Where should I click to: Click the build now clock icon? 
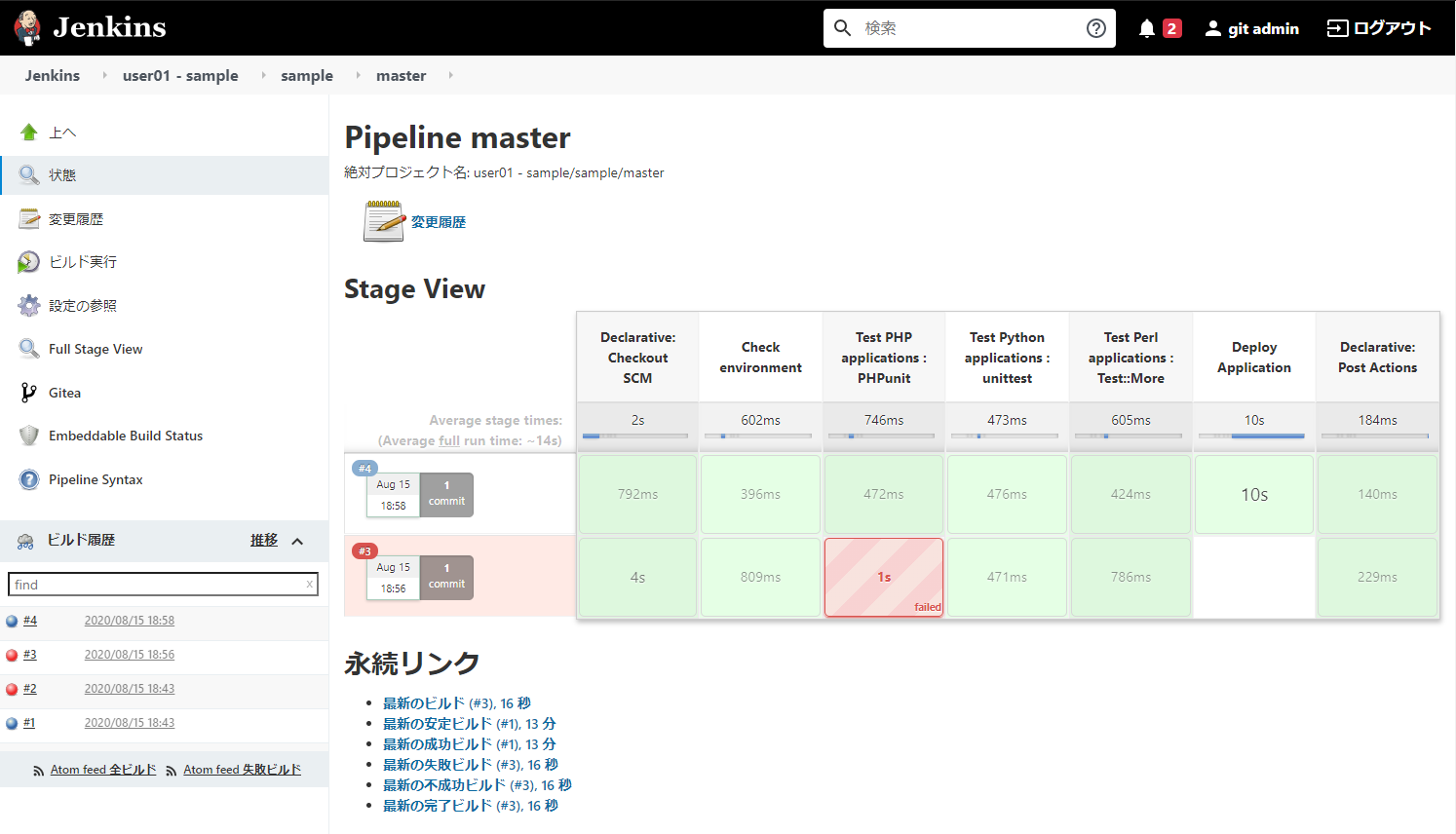(x=29, y=262)
